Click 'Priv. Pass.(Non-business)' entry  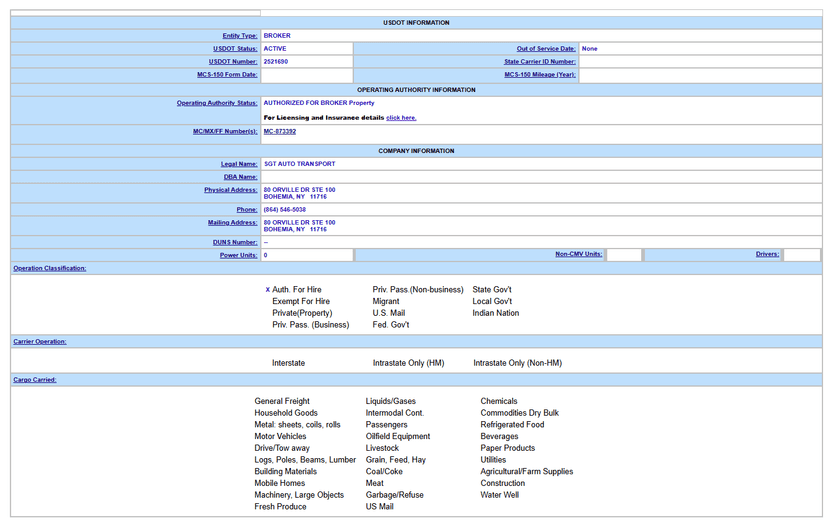(x=418, y=289)
